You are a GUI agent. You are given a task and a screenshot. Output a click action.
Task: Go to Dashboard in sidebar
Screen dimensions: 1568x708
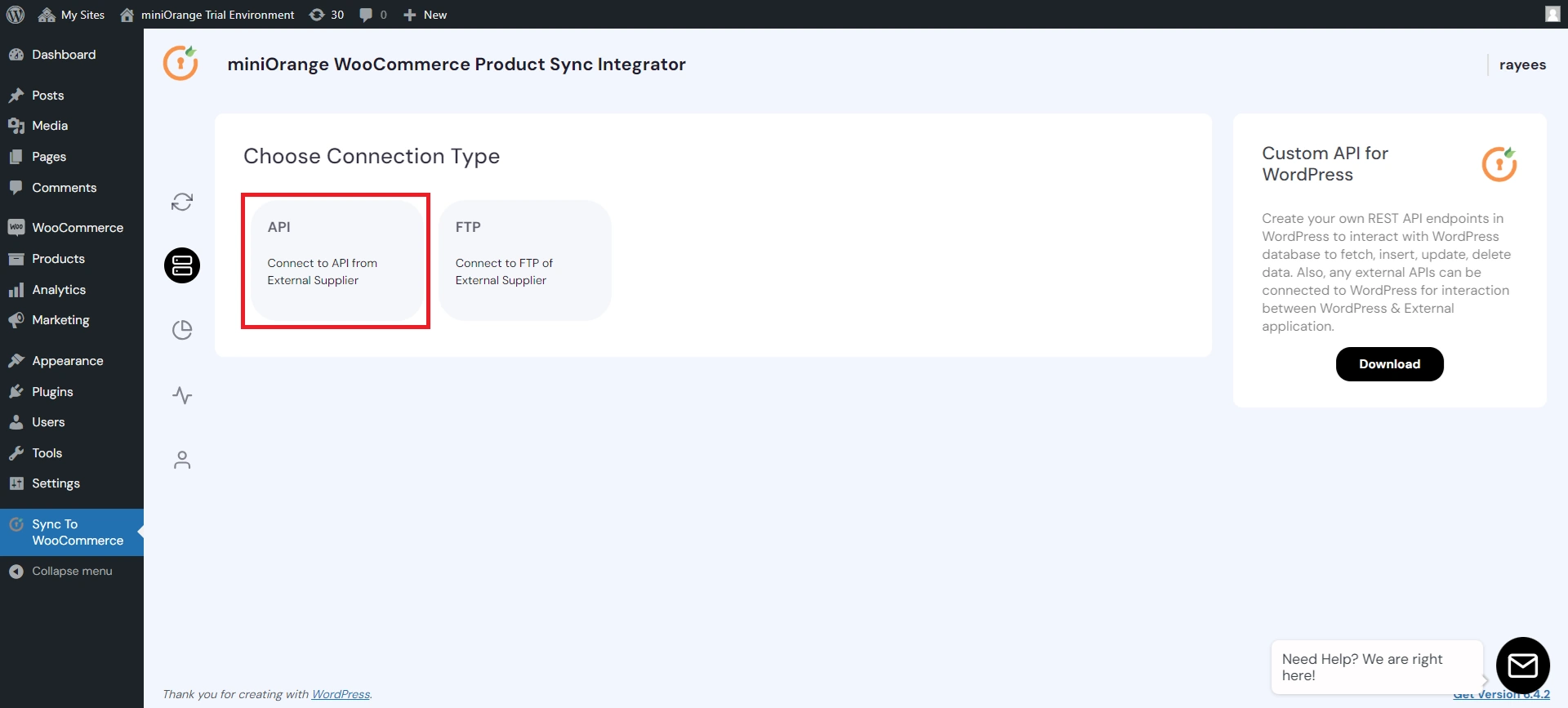72,55
